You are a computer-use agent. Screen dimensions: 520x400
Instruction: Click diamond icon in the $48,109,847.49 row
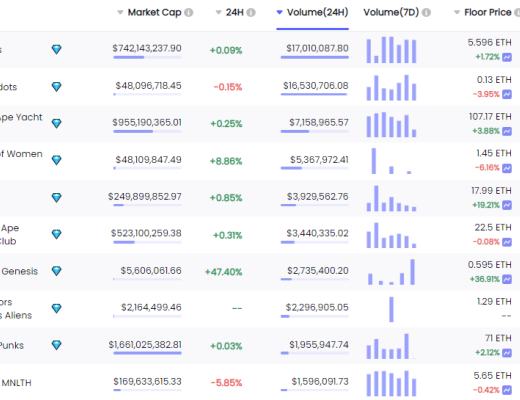[x=57, y=160]
